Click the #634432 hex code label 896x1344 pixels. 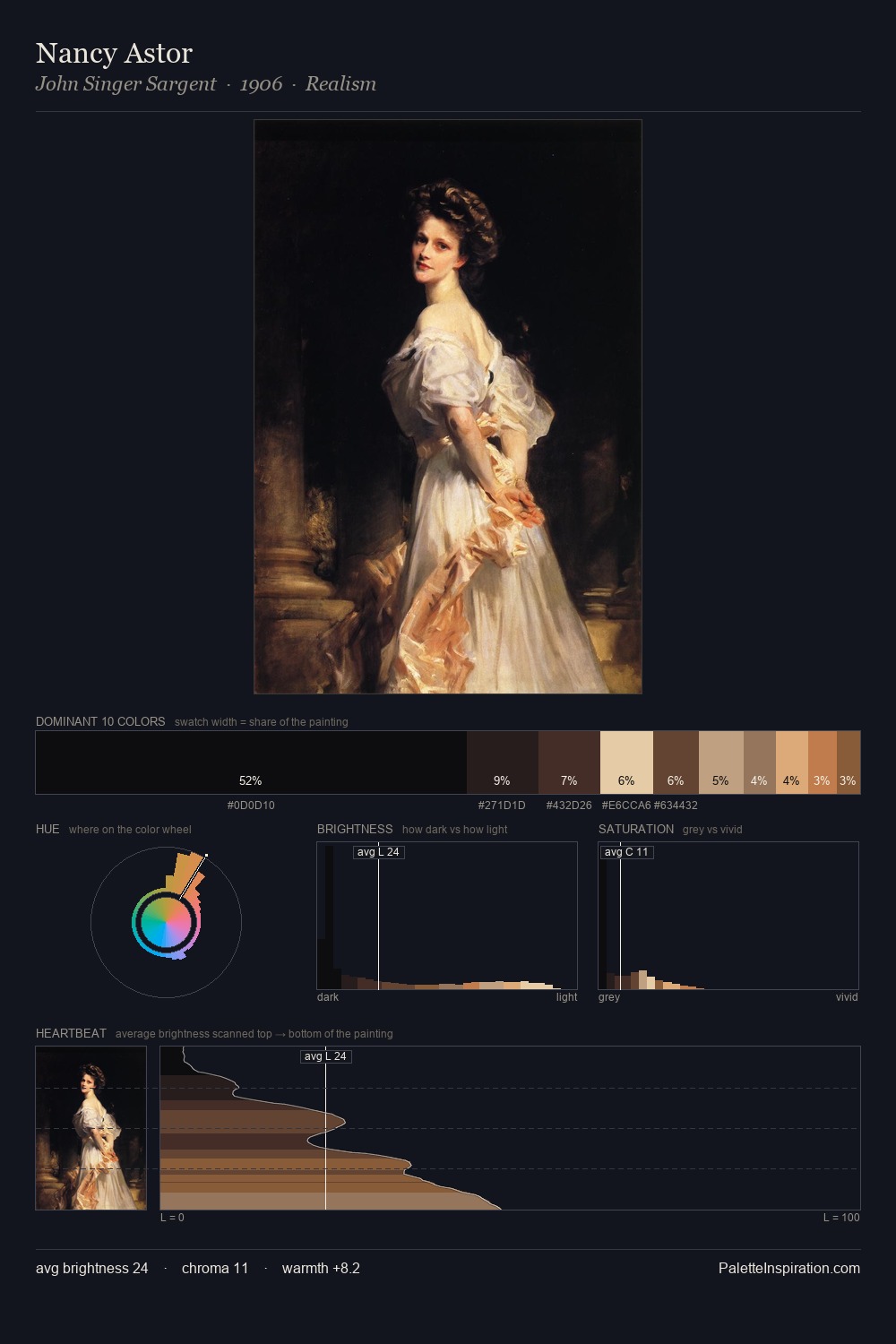click(676, 806)
